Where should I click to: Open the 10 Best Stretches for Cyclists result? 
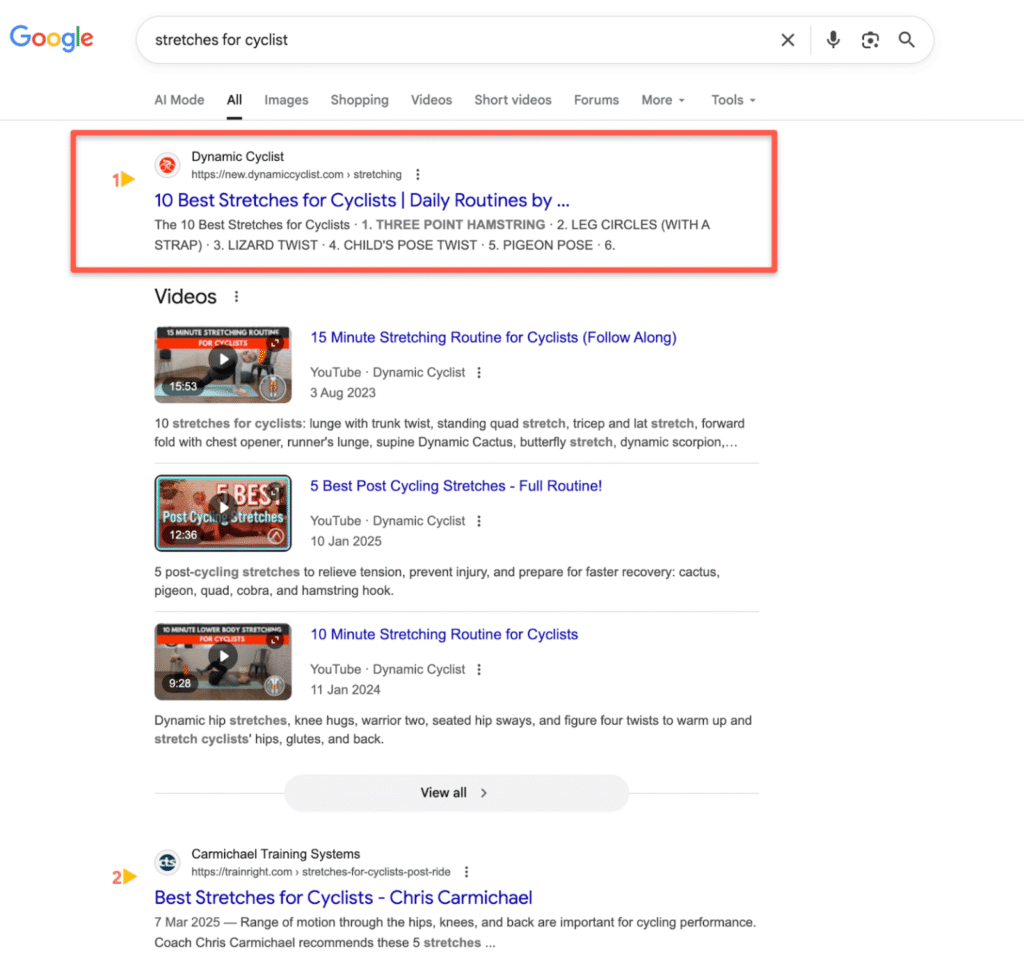(362, 200)
